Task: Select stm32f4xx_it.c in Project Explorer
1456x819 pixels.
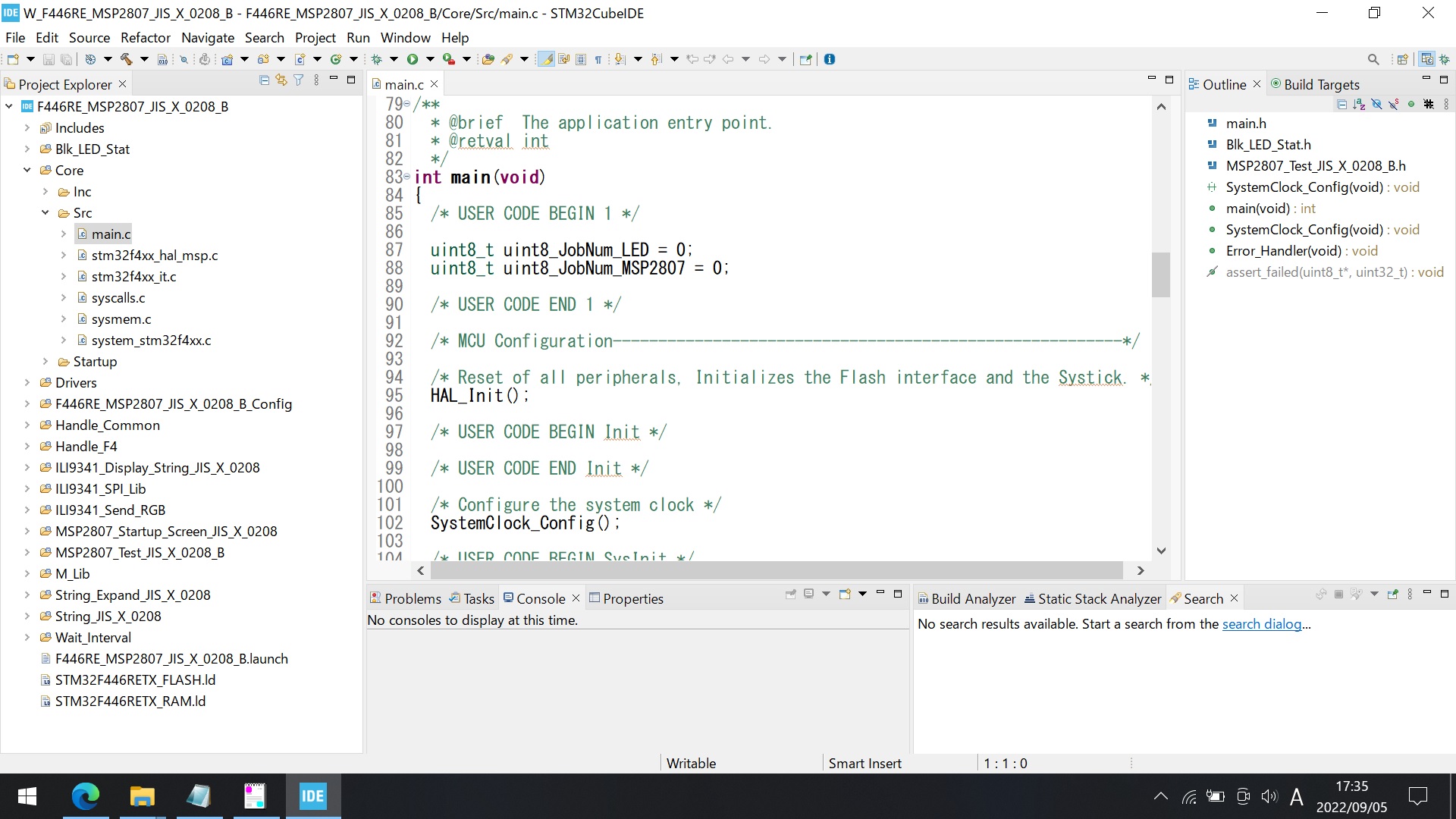Action: click(133, 277)
